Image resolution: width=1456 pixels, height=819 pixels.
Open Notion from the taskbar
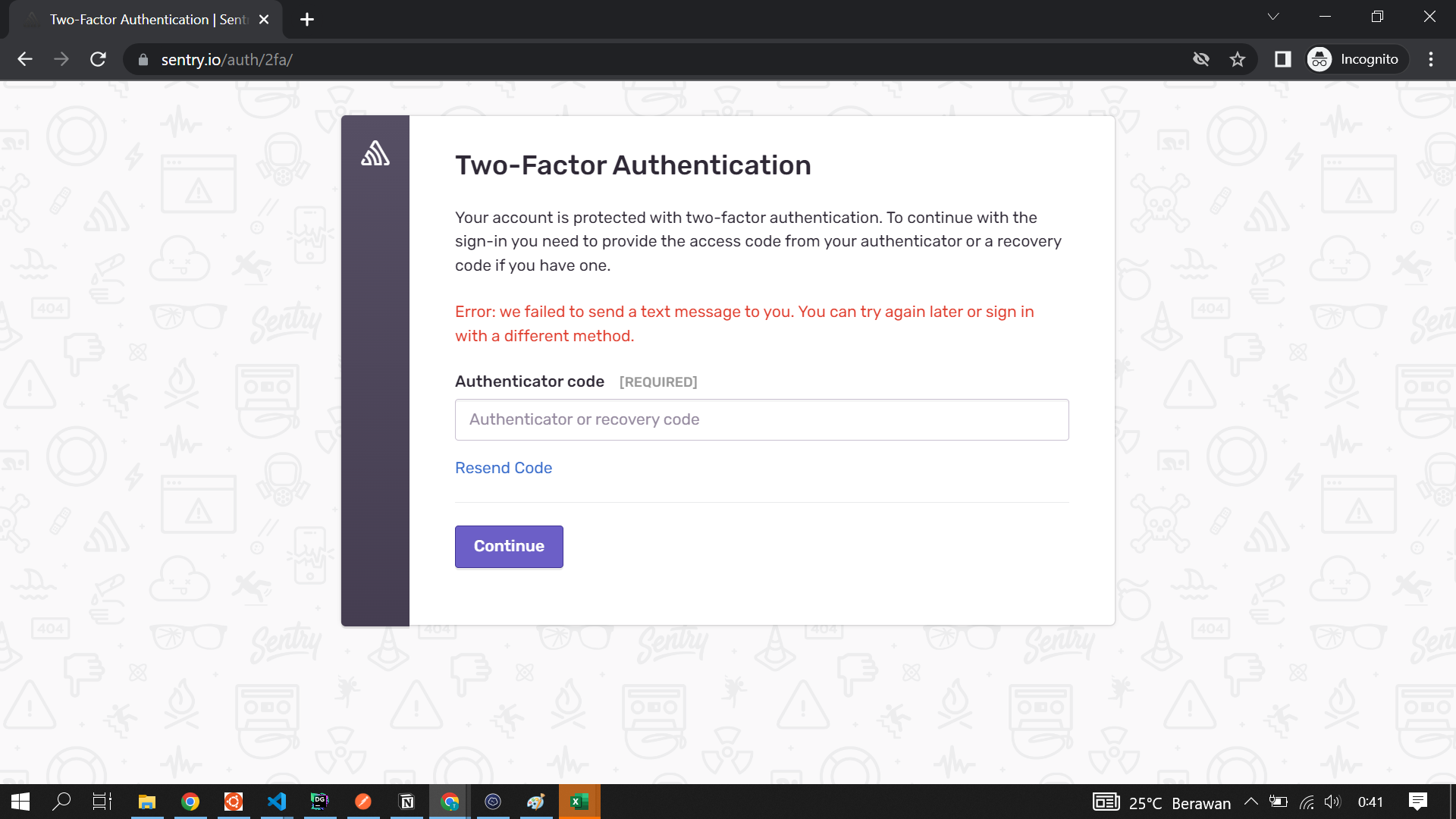click(x=406, y=802)
